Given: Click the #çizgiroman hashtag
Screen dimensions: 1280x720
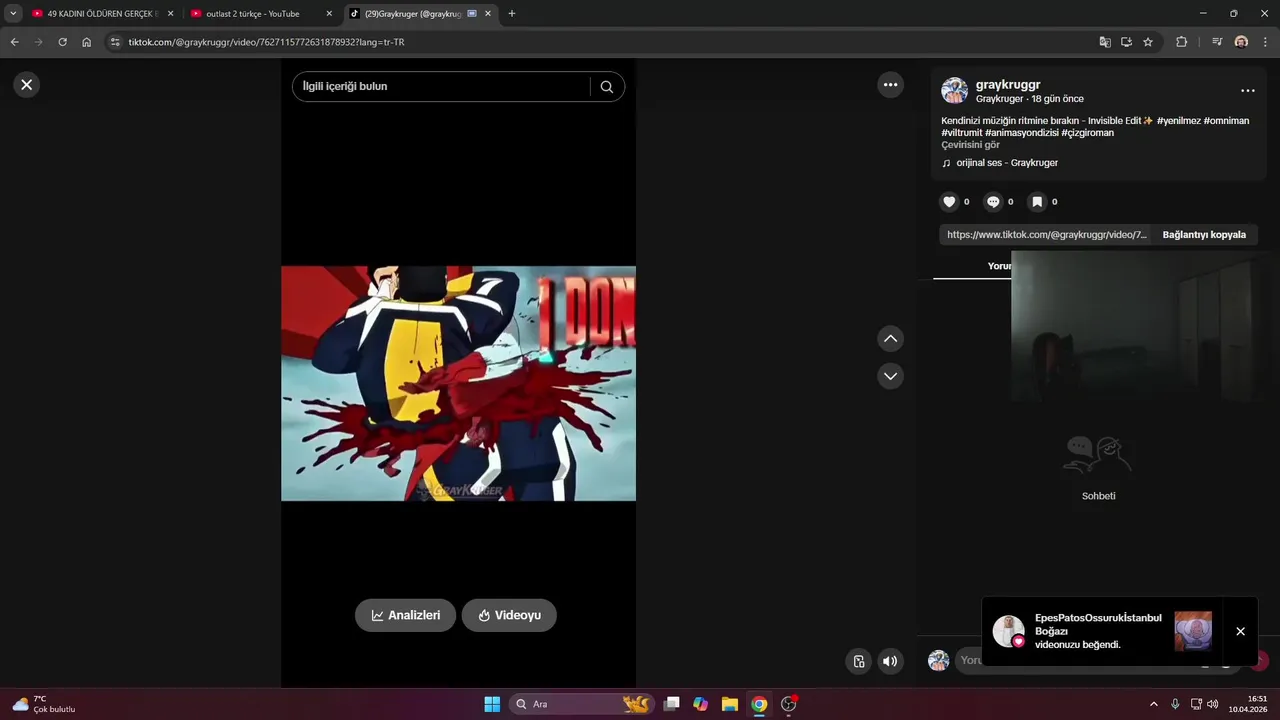Looking at the screenshot, I should (x=1087, y=133).
